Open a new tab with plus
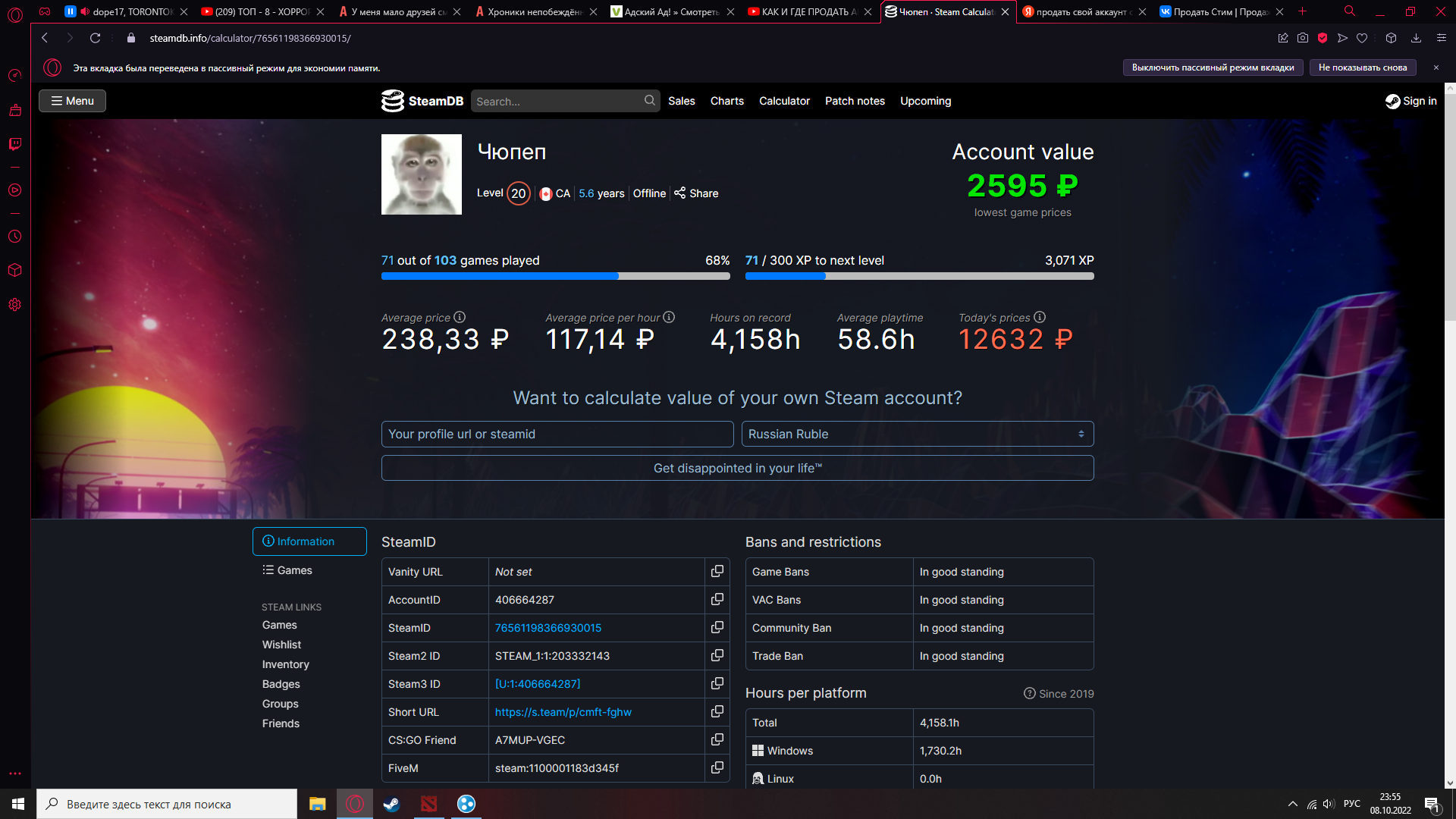The image size is (1456, 819). tap(1303, 11)
